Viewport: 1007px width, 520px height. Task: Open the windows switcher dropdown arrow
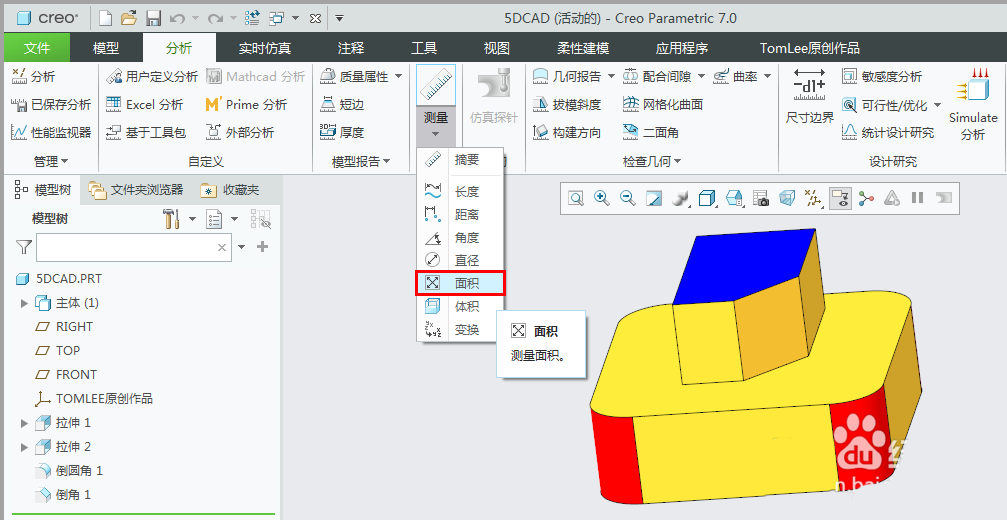click(295, 18)
